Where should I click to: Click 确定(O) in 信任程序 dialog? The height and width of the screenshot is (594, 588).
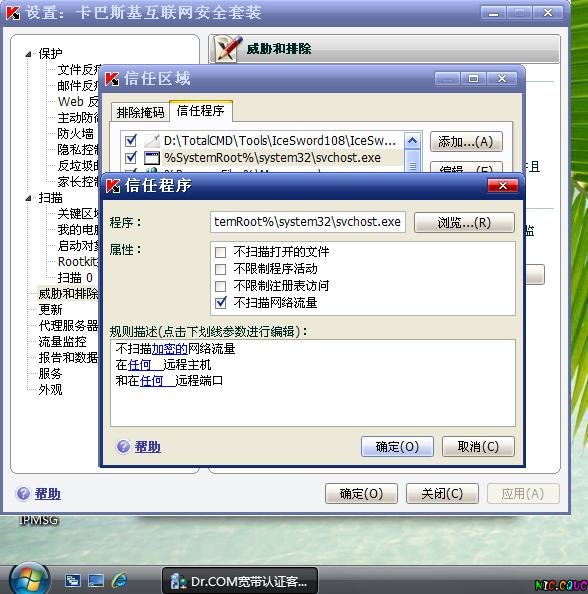(397, 447)
